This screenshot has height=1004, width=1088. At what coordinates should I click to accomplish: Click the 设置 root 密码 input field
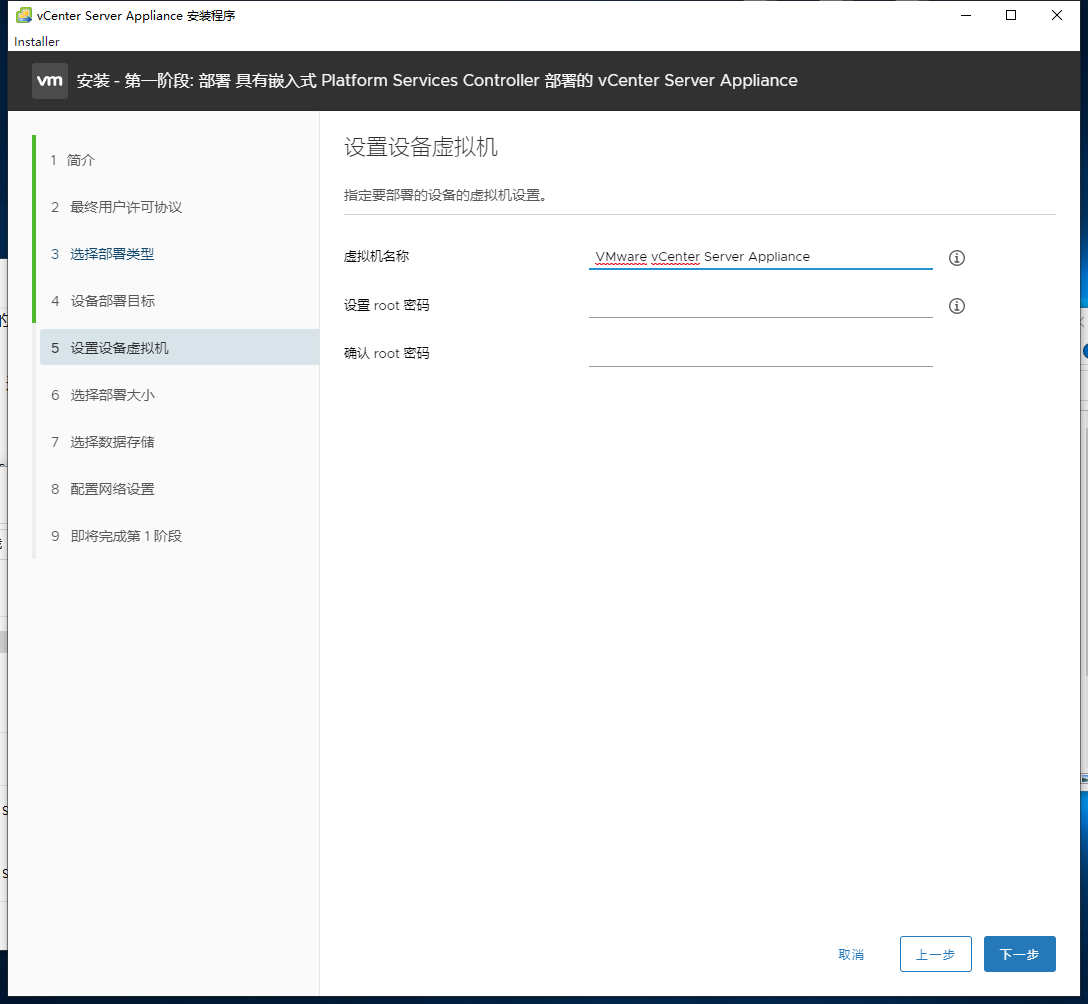pos(760,305)
